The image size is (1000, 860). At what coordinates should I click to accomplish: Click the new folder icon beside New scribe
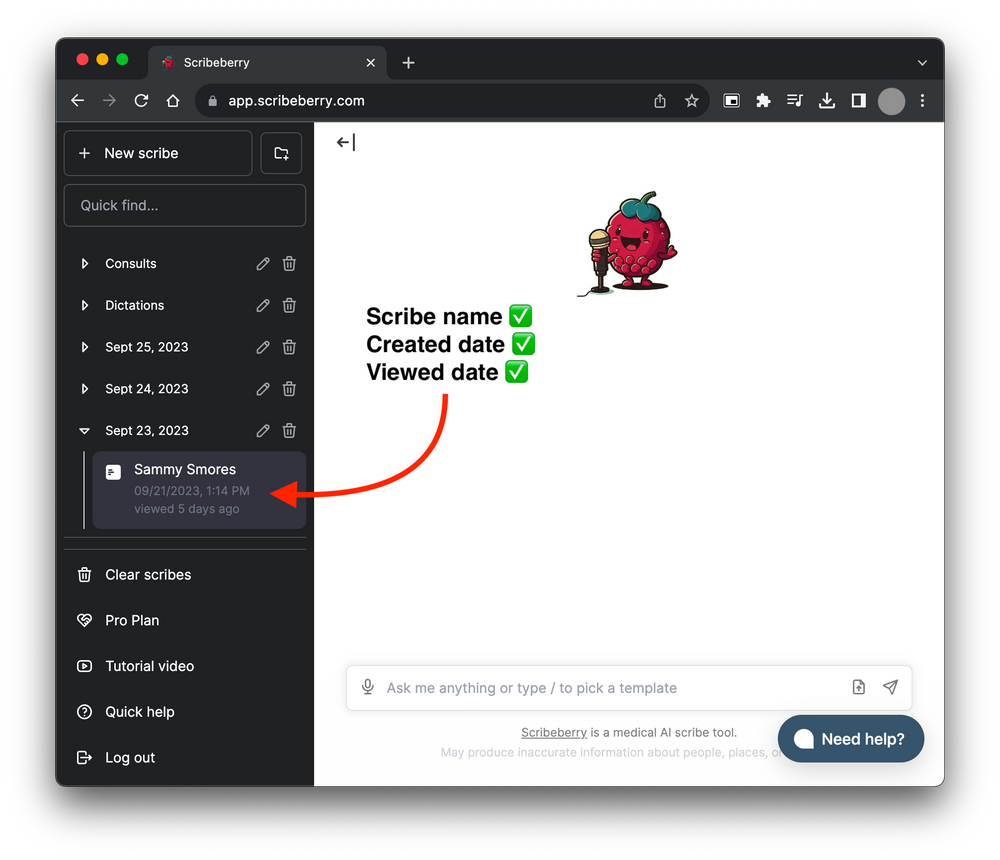pos(281,153)
